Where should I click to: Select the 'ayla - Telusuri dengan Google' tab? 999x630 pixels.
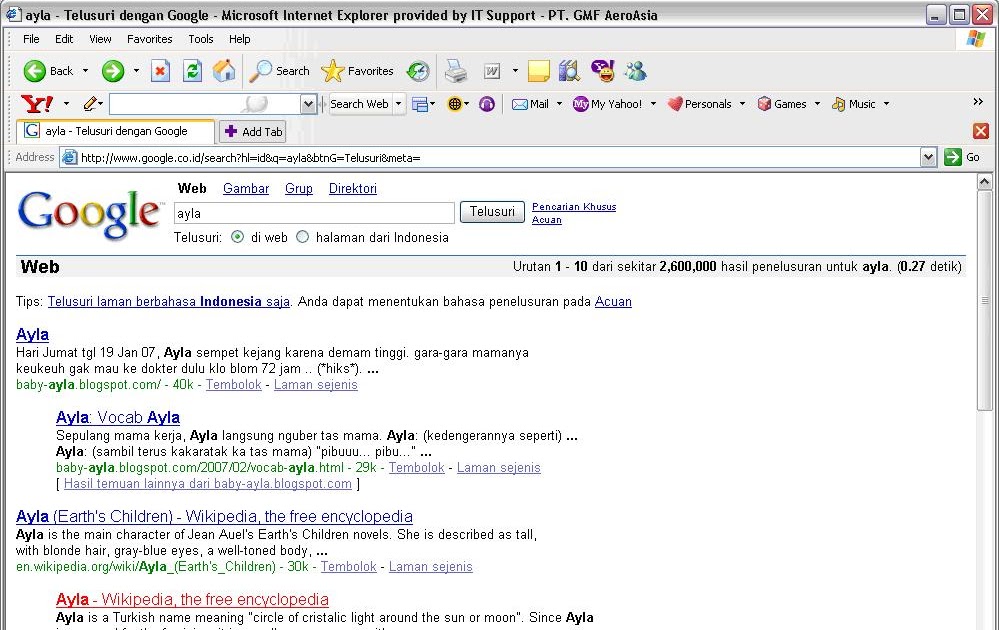coord(116,131)
